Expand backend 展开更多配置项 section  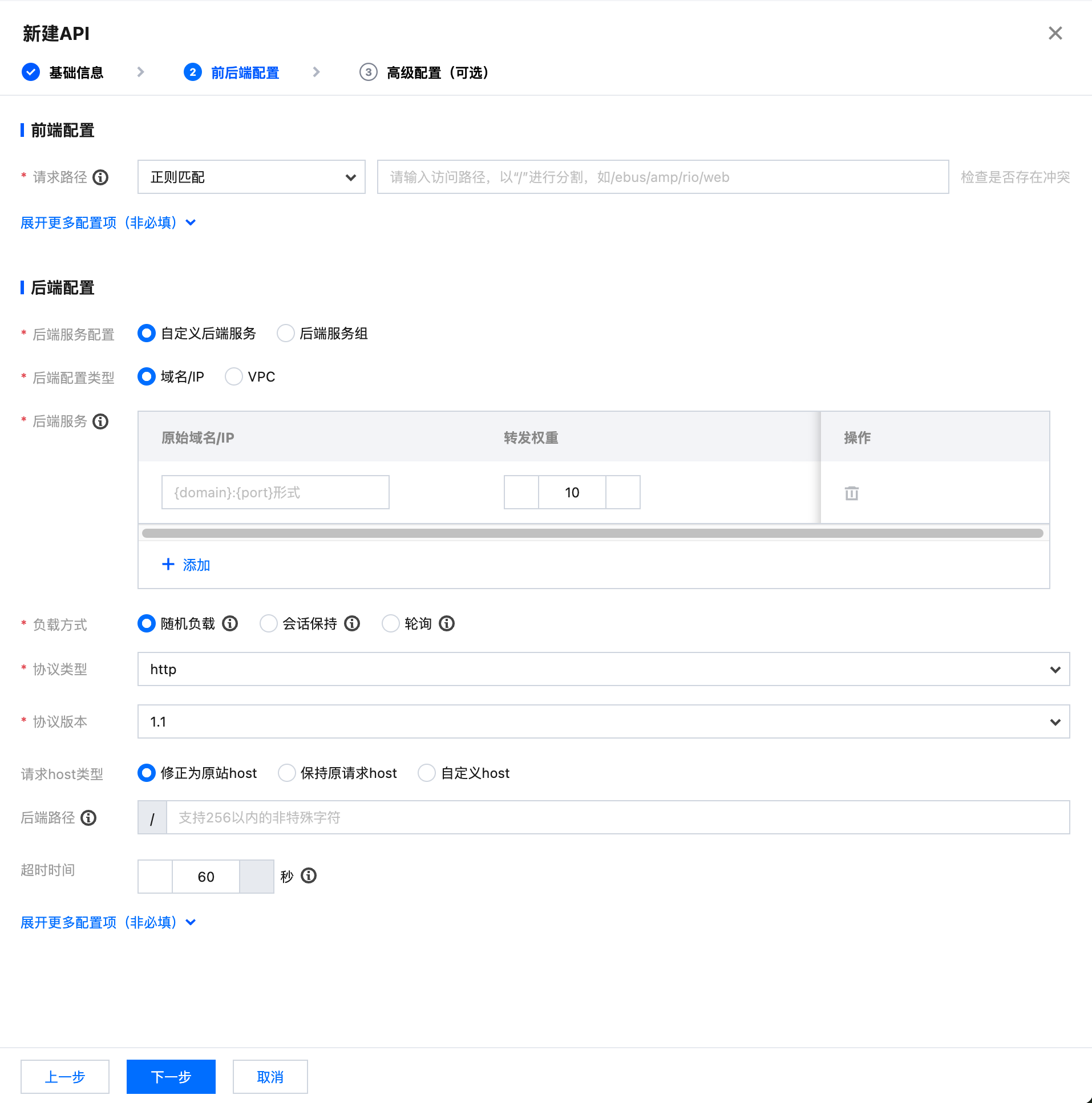click(x=108, y=922)
